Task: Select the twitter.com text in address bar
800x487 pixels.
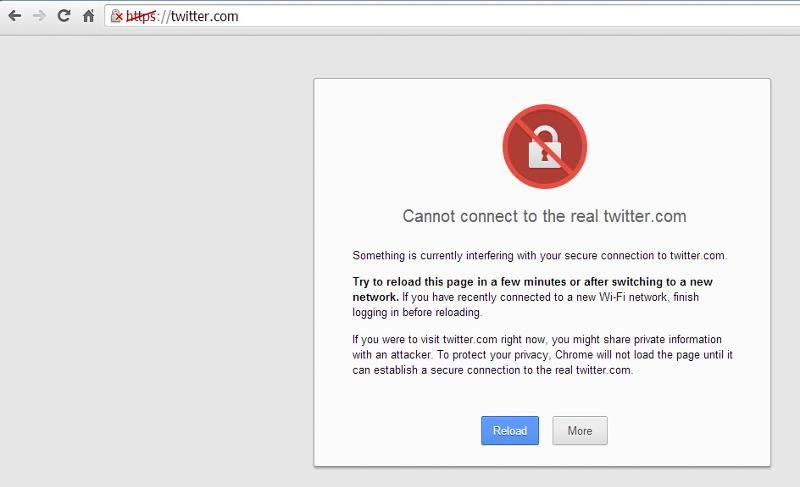Action: click(205, 16)
